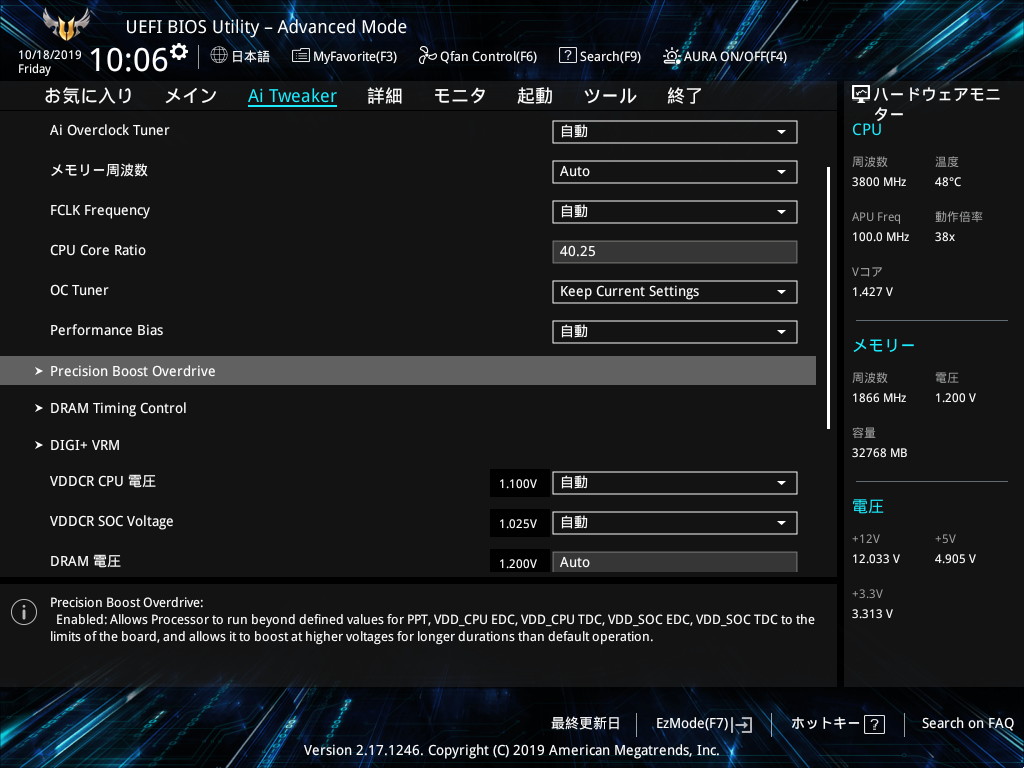Click the 1.427 V core voltage value
1024x768 pixels.
872,292
